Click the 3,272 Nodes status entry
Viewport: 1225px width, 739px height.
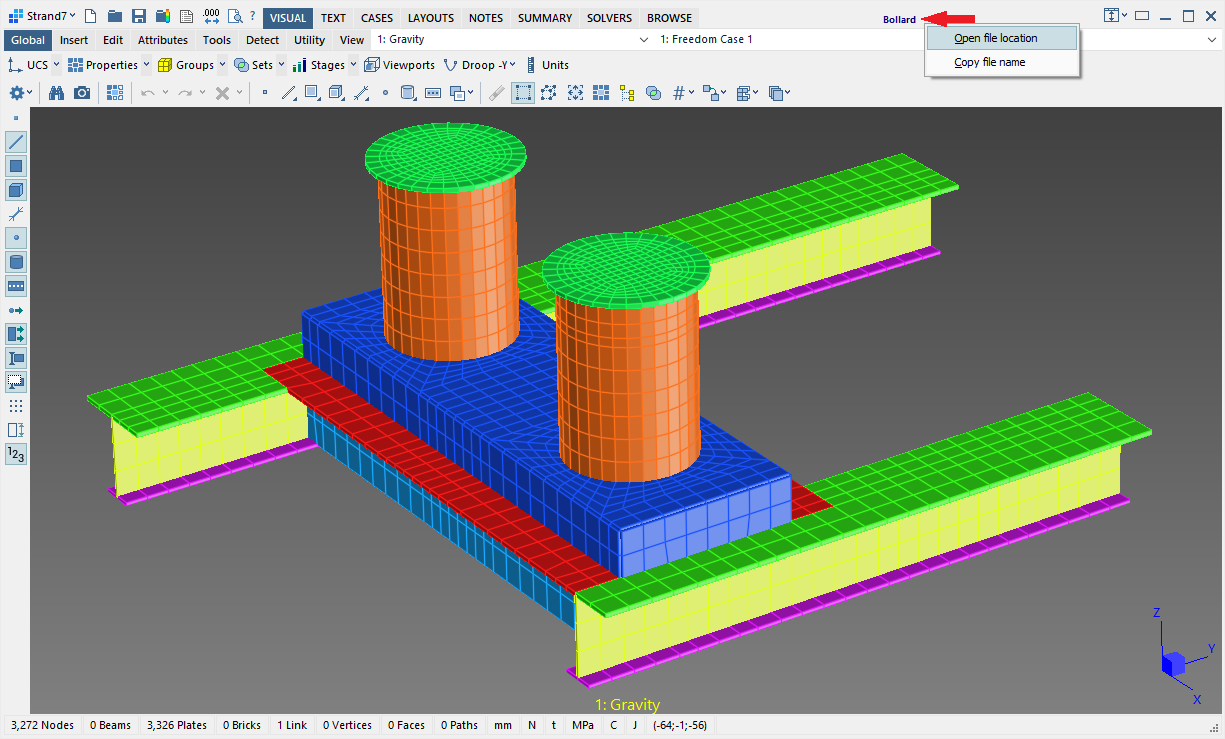click(42, 725)
